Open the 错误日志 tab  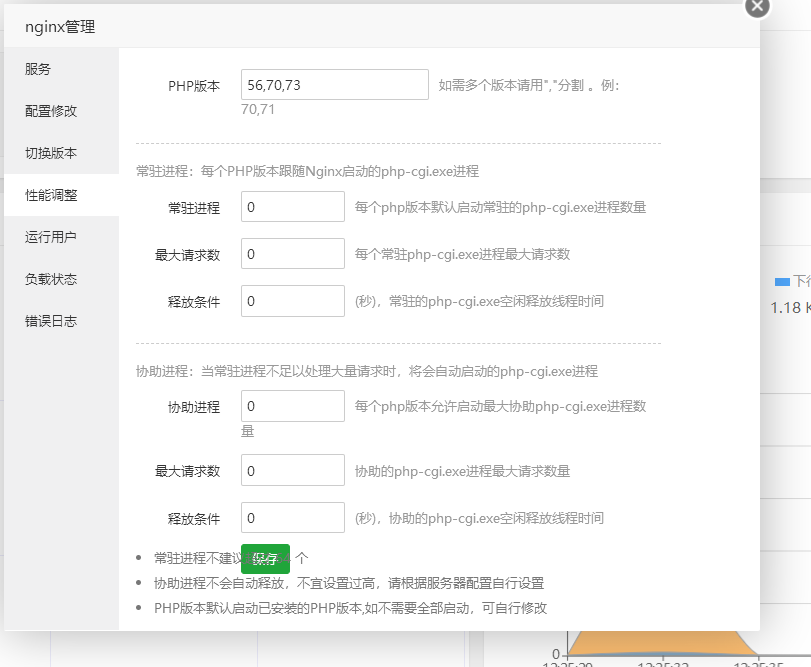click(x=62, y=321)
